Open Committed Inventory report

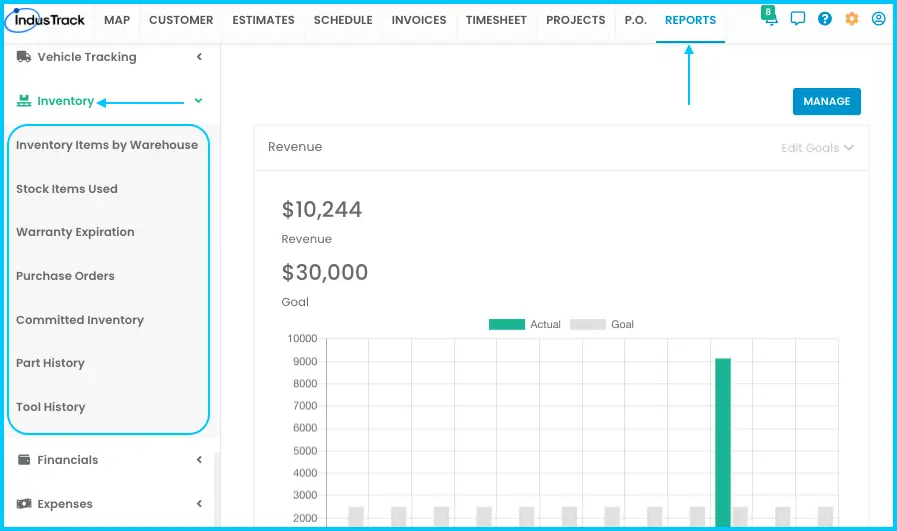[80, 320]
